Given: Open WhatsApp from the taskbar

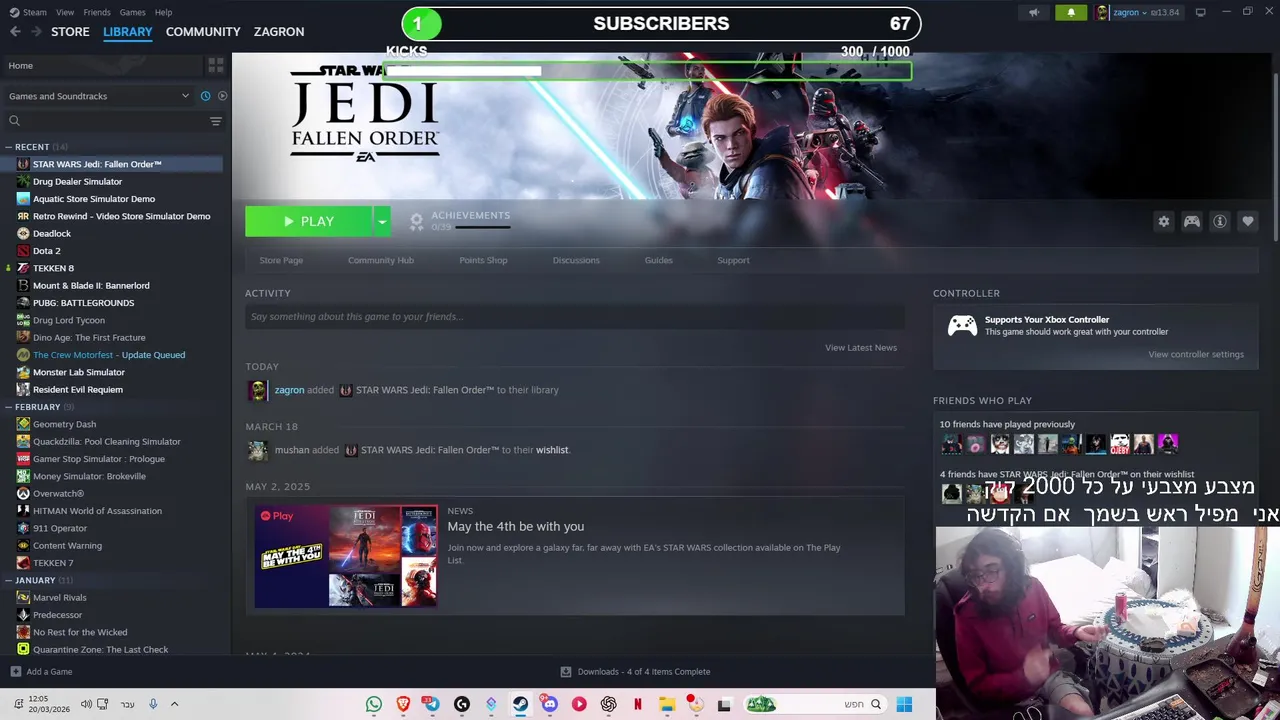Looking at the screenshot, I should point(374,704).
